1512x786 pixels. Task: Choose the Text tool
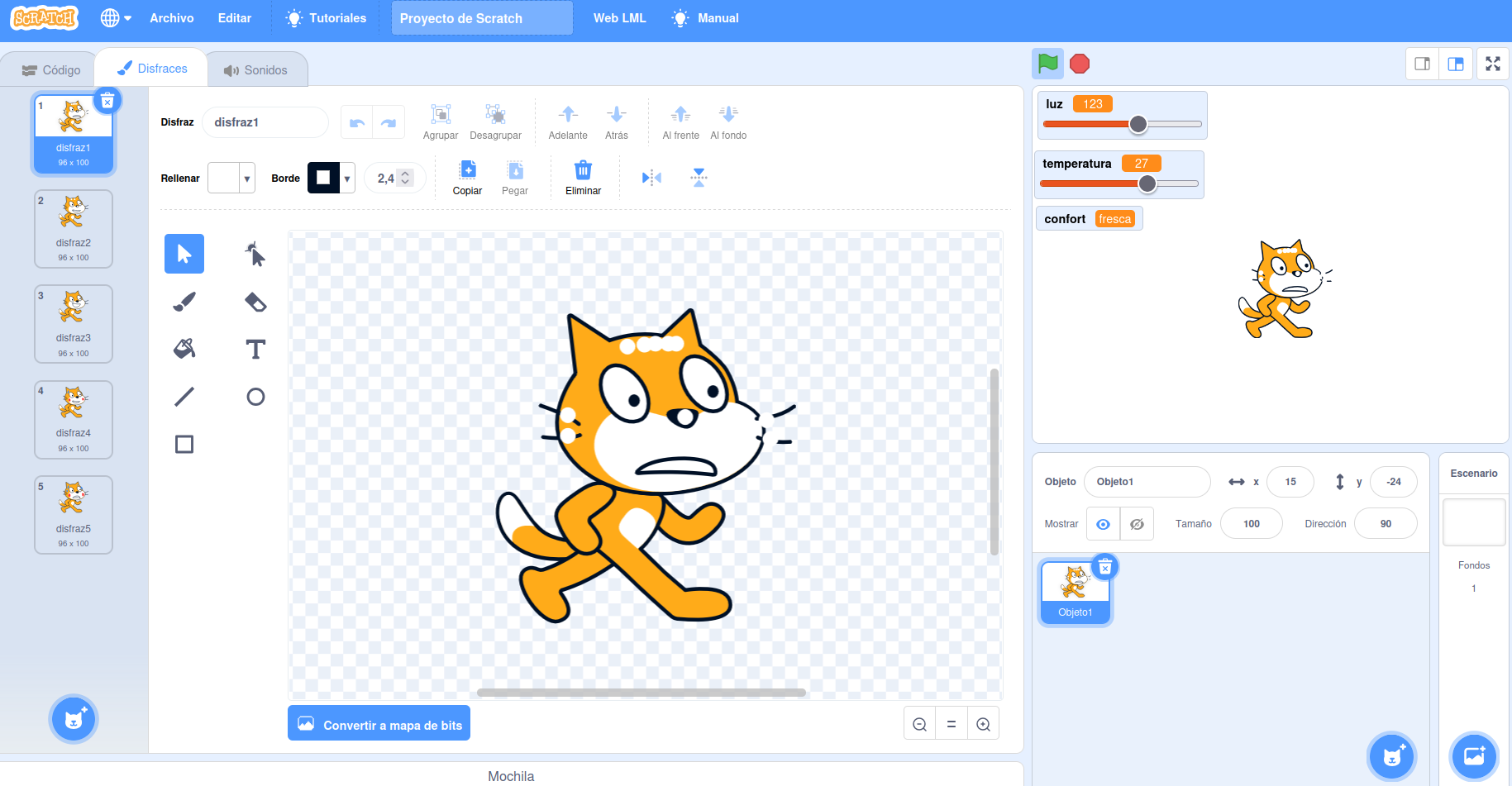255,349
